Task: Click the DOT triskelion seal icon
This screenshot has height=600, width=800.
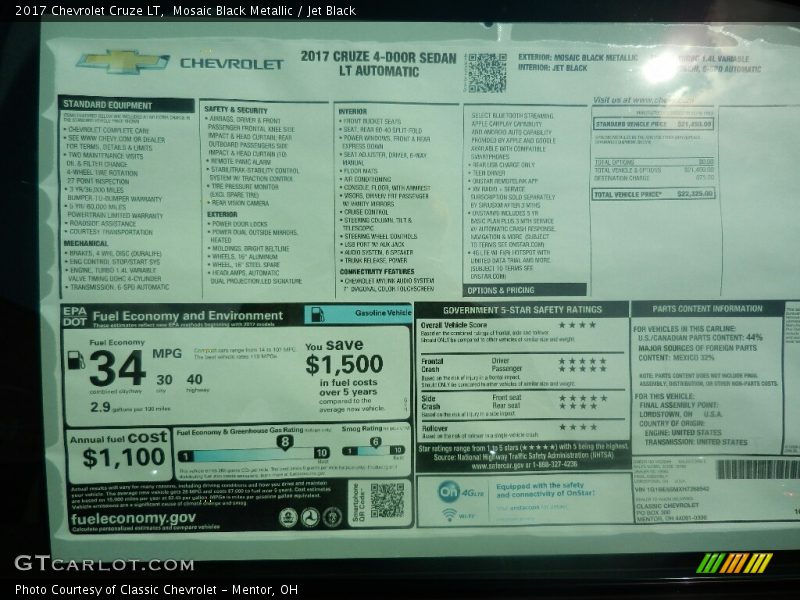Action: 310,517
